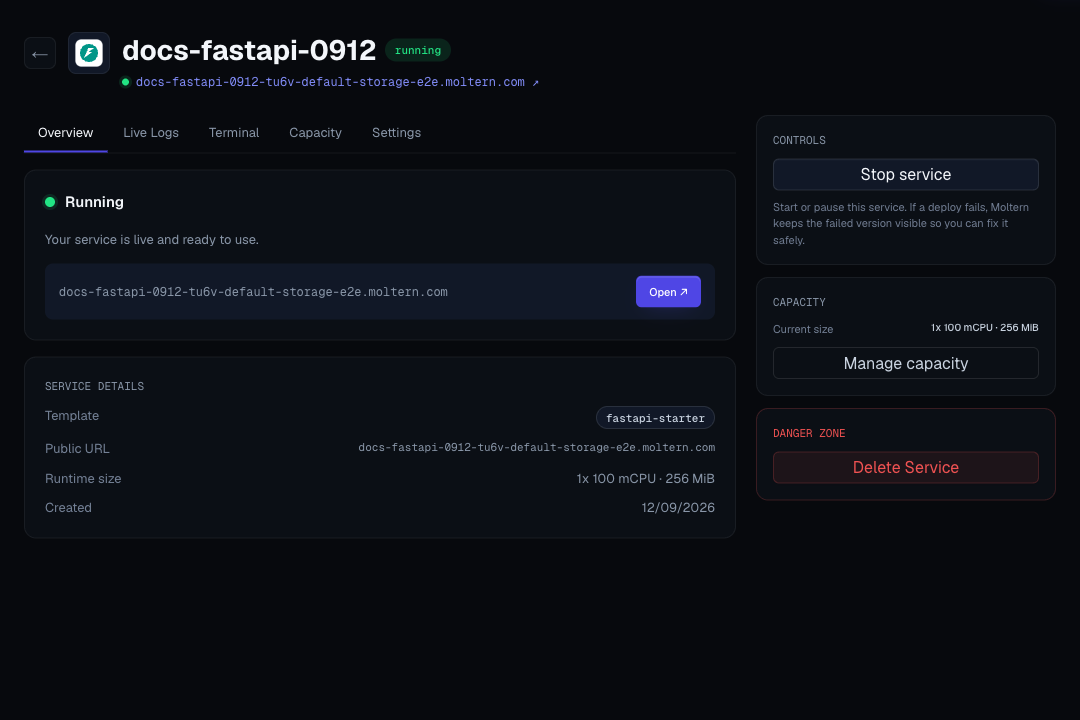The height and width of the screenshot is (720, 1080).
Task: Click the running status badge
Action: 417,50
